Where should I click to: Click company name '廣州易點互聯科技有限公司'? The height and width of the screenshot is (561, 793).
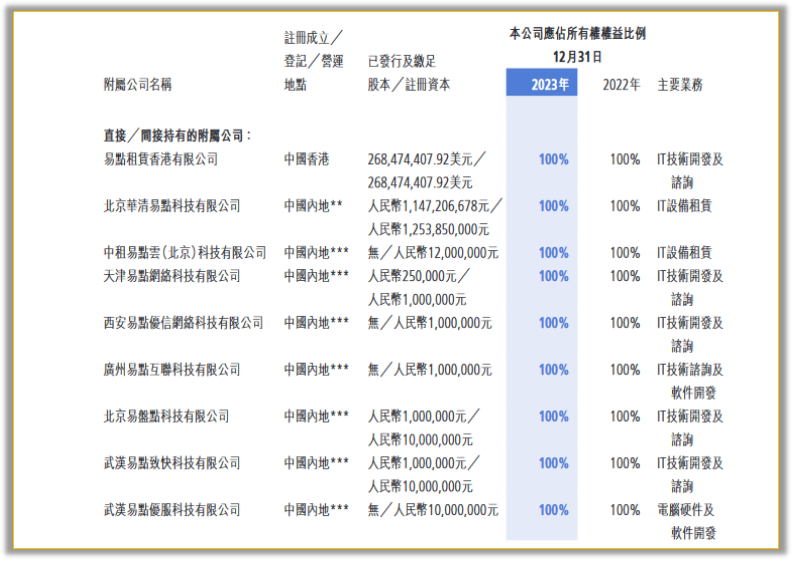[172, 369]
